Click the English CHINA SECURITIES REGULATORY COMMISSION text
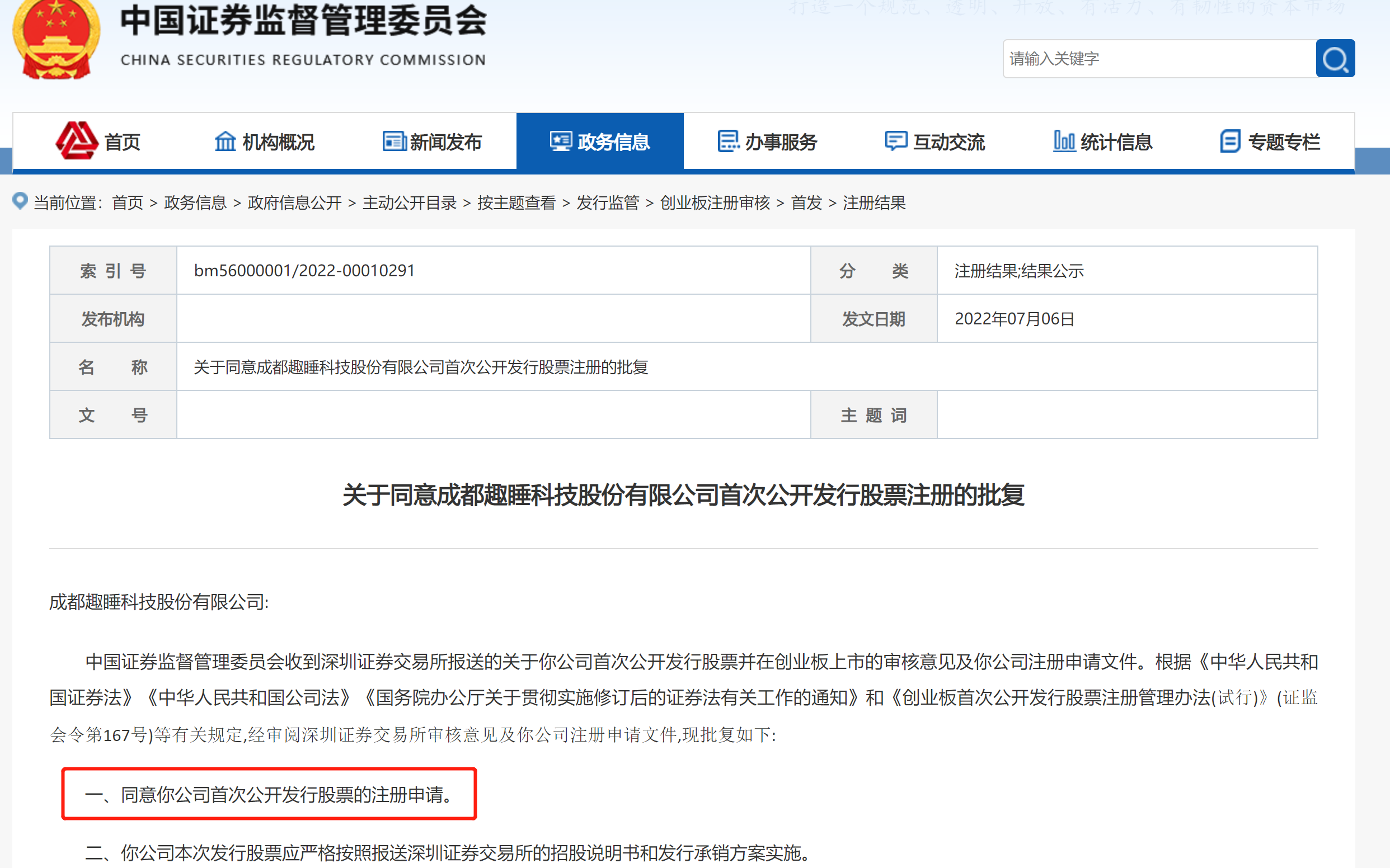The height and width of the screenshot is (868, 1390). (303, 60)
